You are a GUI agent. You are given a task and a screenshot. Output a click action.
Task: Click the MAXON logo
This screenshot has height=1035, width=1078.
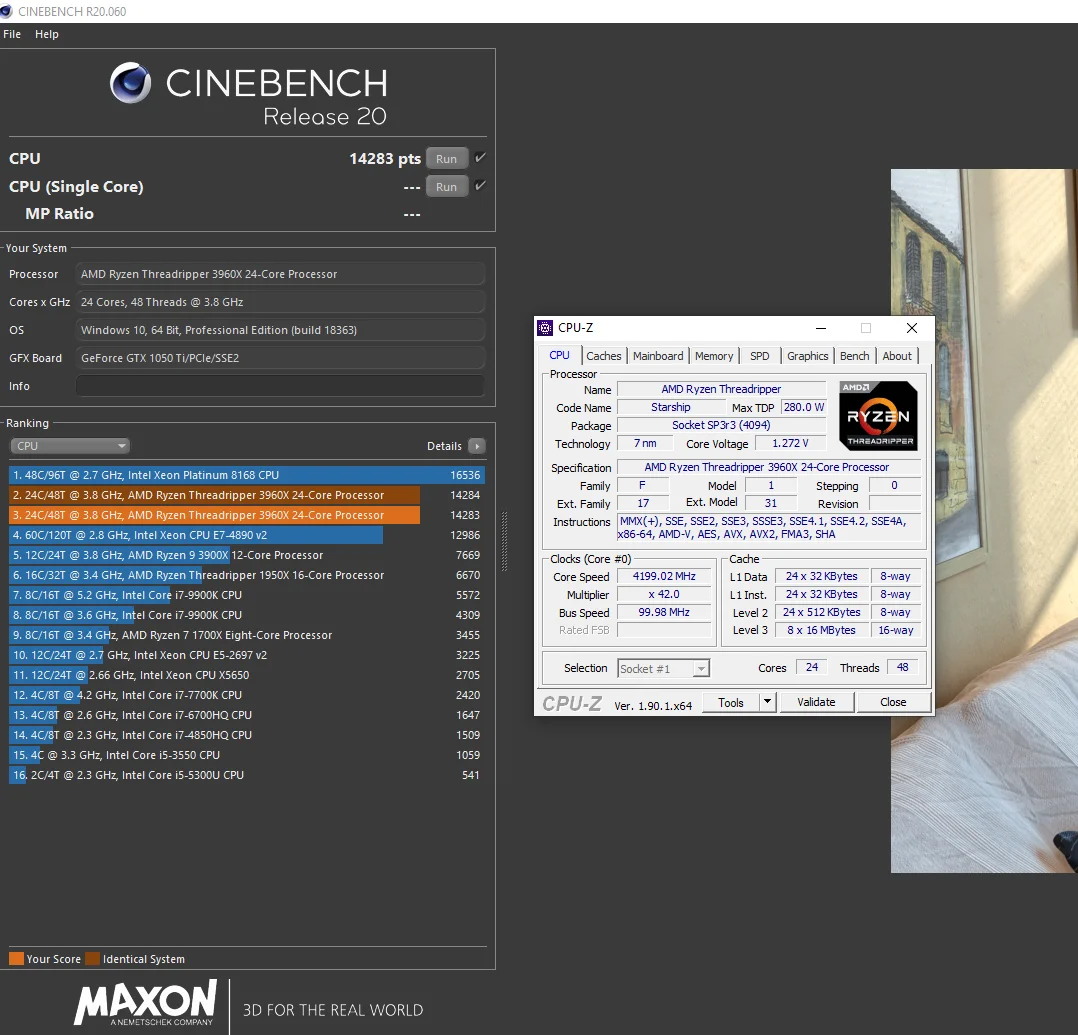[x=145, y=1003]
